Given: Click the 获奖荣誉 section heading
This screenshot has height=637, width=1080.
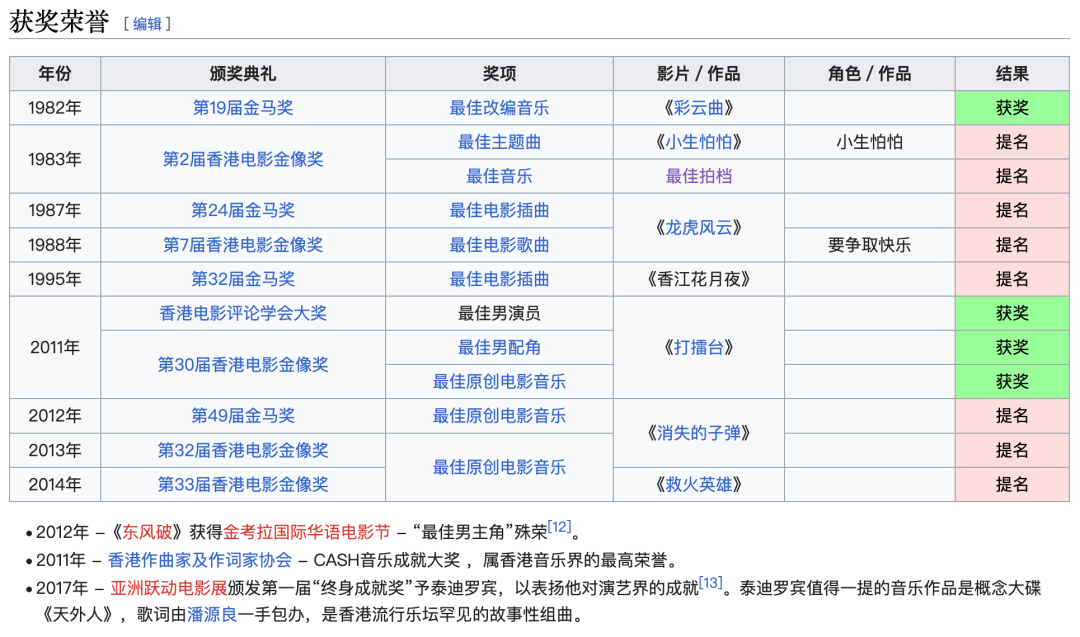Looking at the screenshot, I should click(59, 22).
